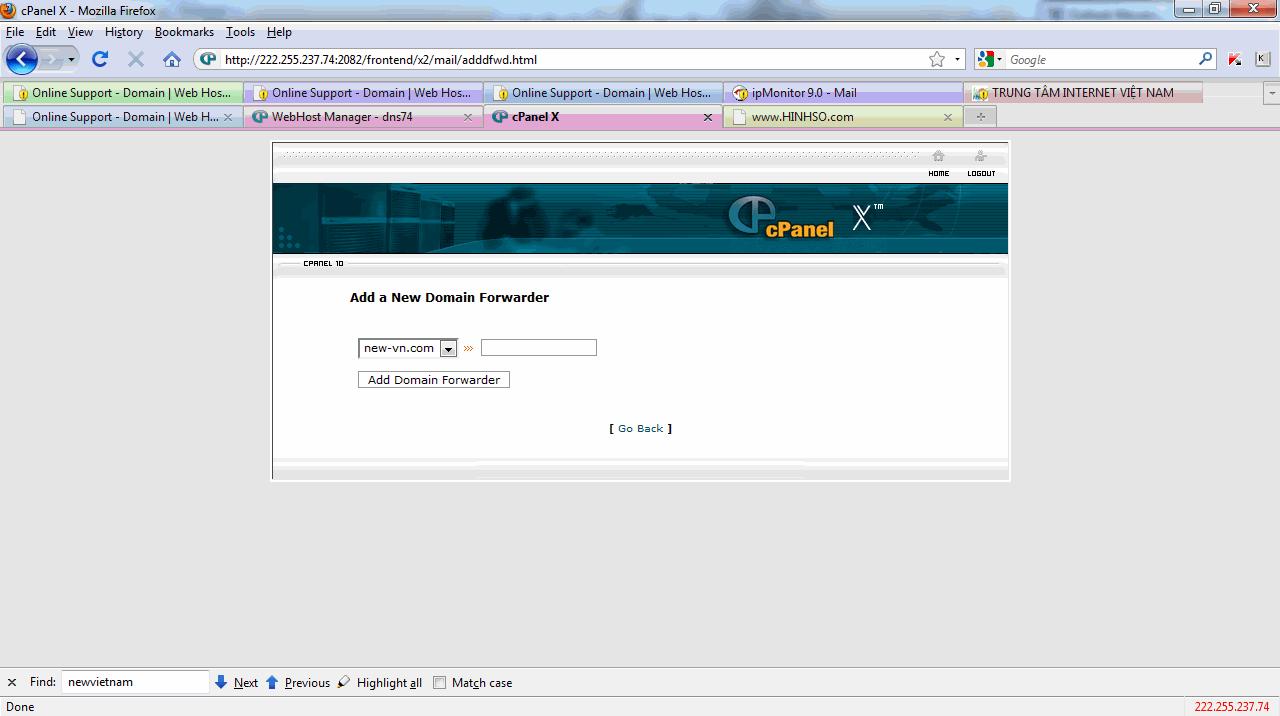Switch to TRUNG TÂM INTERNET VIỆT NAM tab
This screenshot has width=1280, height=716.
1083,93
